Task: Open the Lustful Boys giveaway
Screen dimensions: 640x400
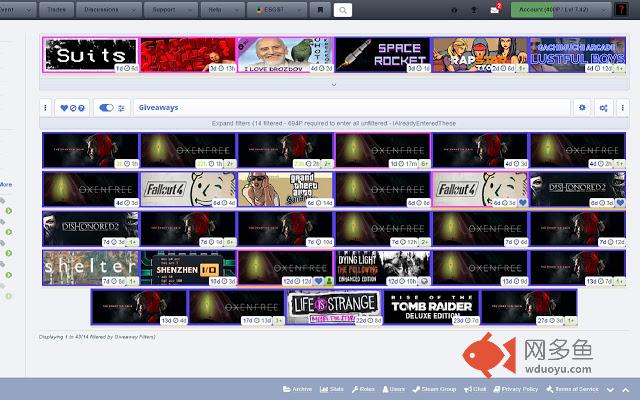Action: pyautogui.click(x=577, y=55)
